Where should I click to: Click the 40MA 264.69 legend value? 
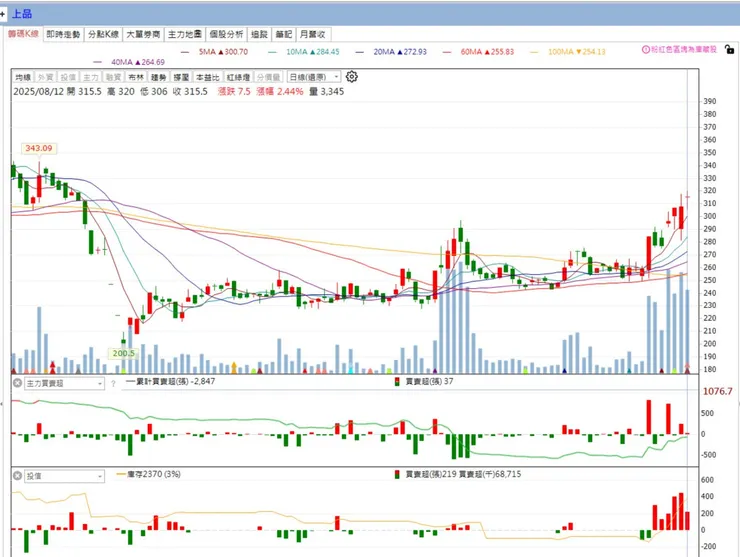[x=138, y=62]
